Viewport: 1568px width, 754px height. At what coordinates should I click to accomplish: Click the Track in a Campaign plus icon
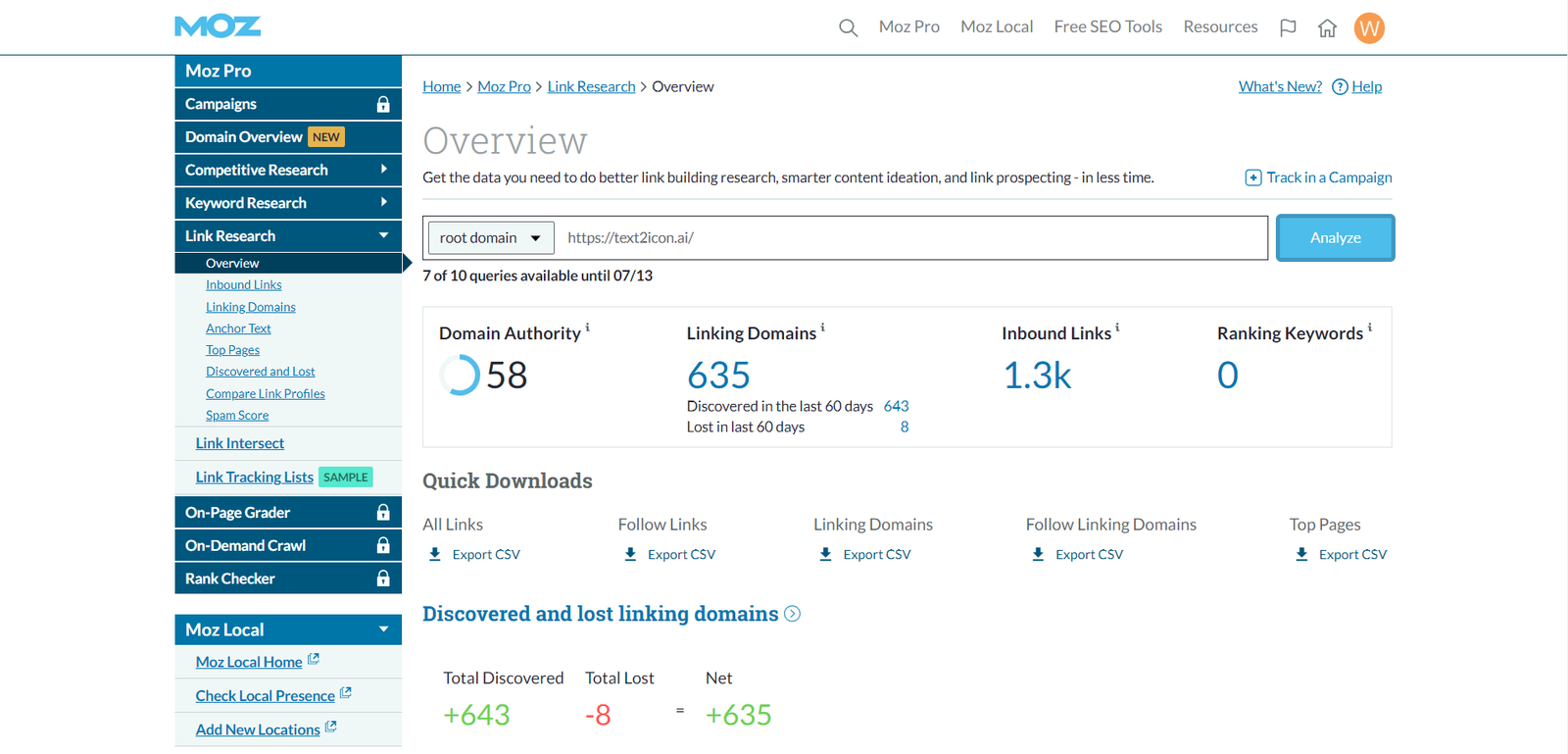[x=1252, y=177]
